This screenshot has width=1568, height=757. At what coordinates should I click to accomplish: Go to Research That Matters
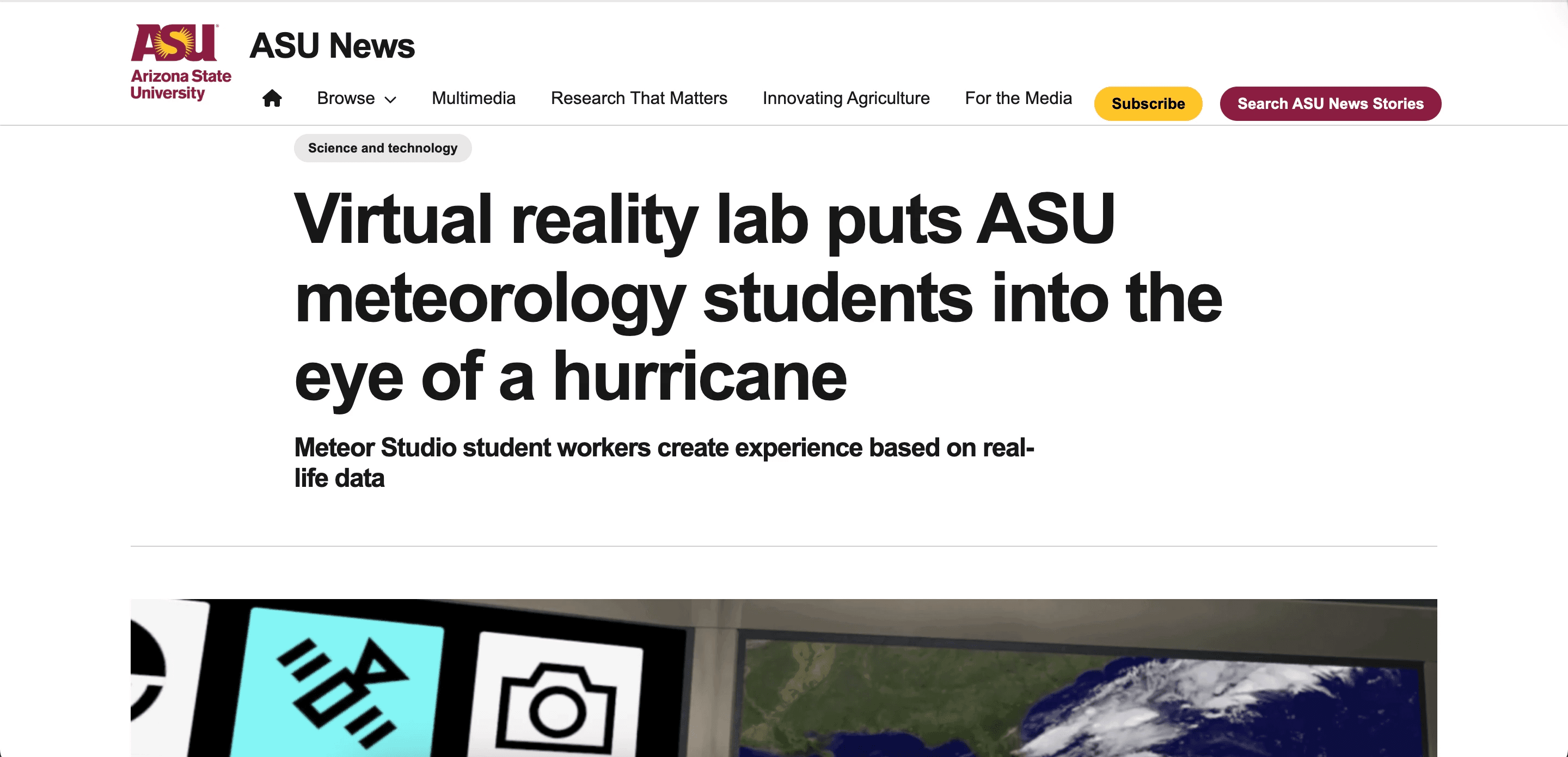pos(639,98)
